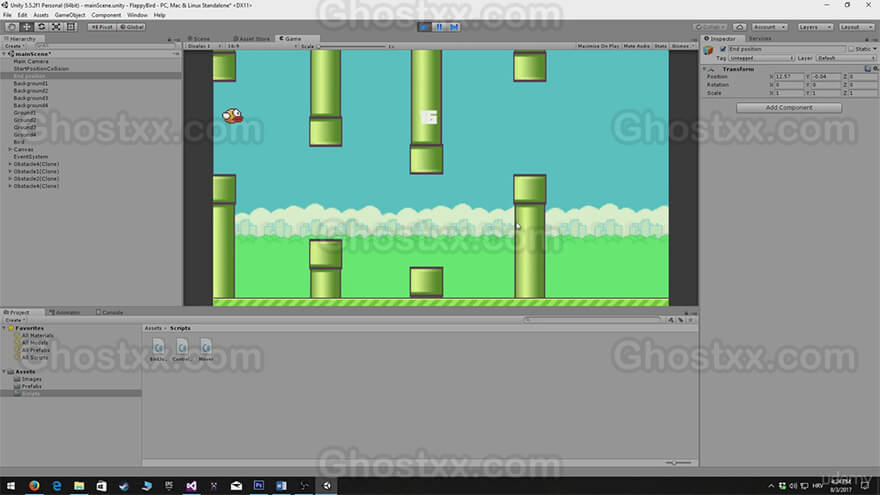Toggle the Pivot handle position button
Image resolution: width=880 pixels, height=495 pixels.
102,27
